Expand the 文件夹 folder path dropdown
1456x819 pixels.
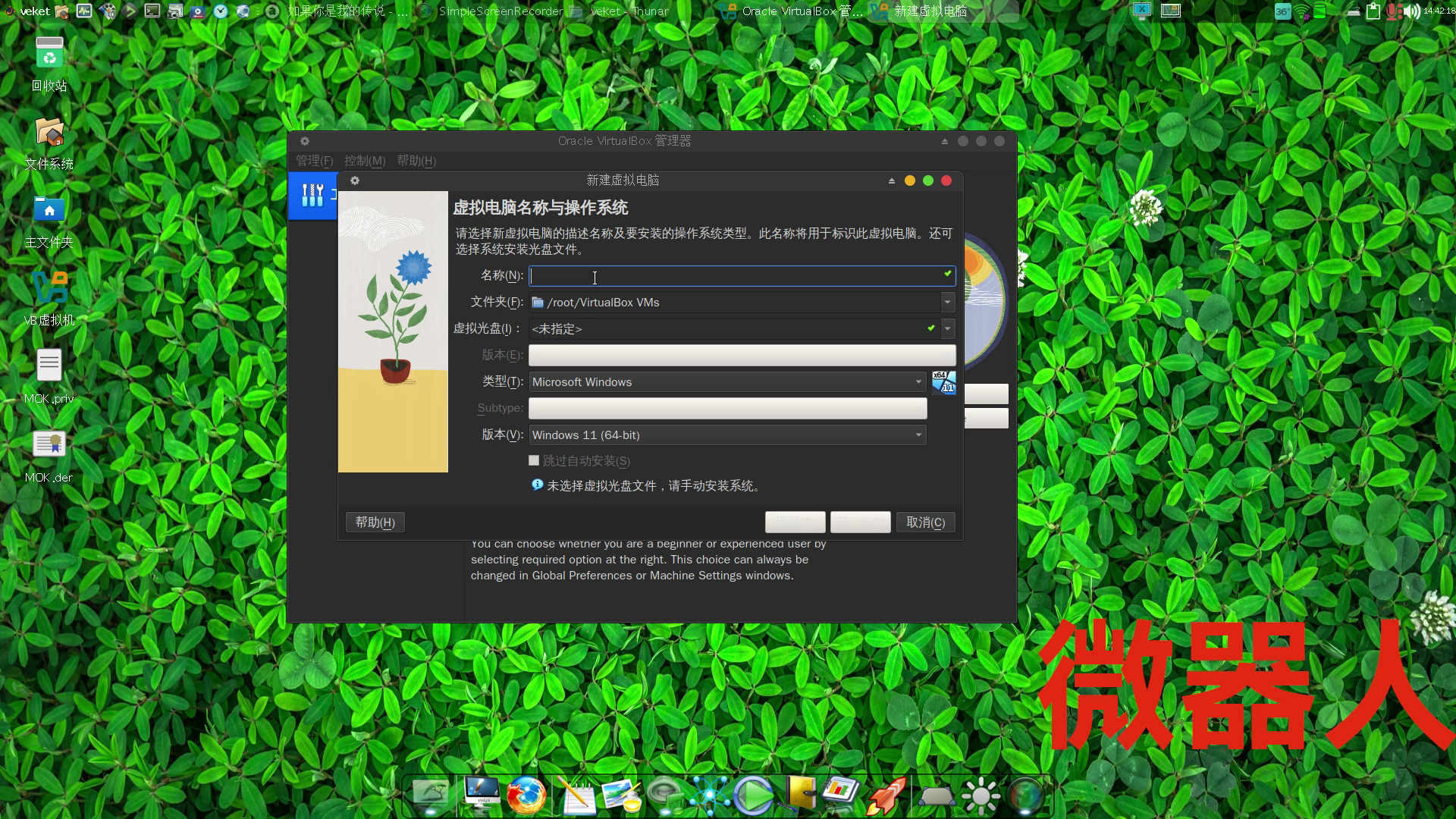click(947, 302)
